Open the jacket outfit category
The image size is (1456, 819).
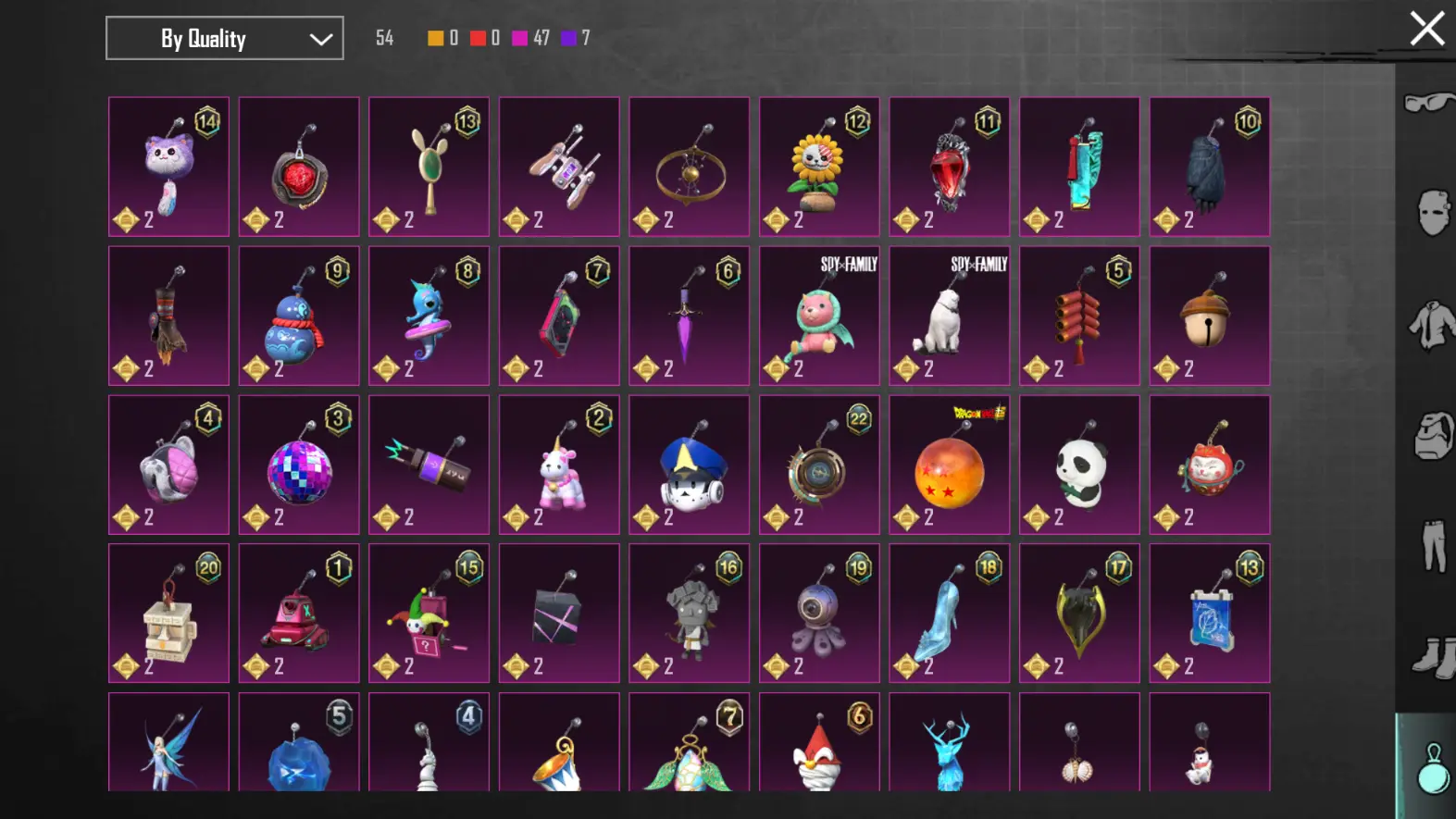click(x=1433, y=325)
